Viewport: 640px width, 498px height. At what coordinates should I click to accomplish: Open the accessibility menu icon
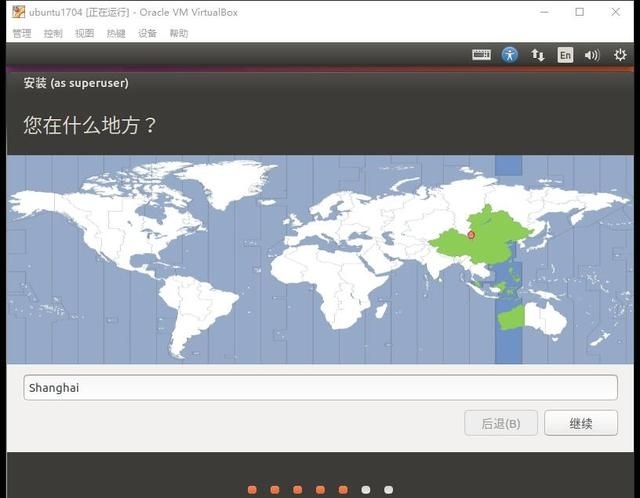pos(510,55)
